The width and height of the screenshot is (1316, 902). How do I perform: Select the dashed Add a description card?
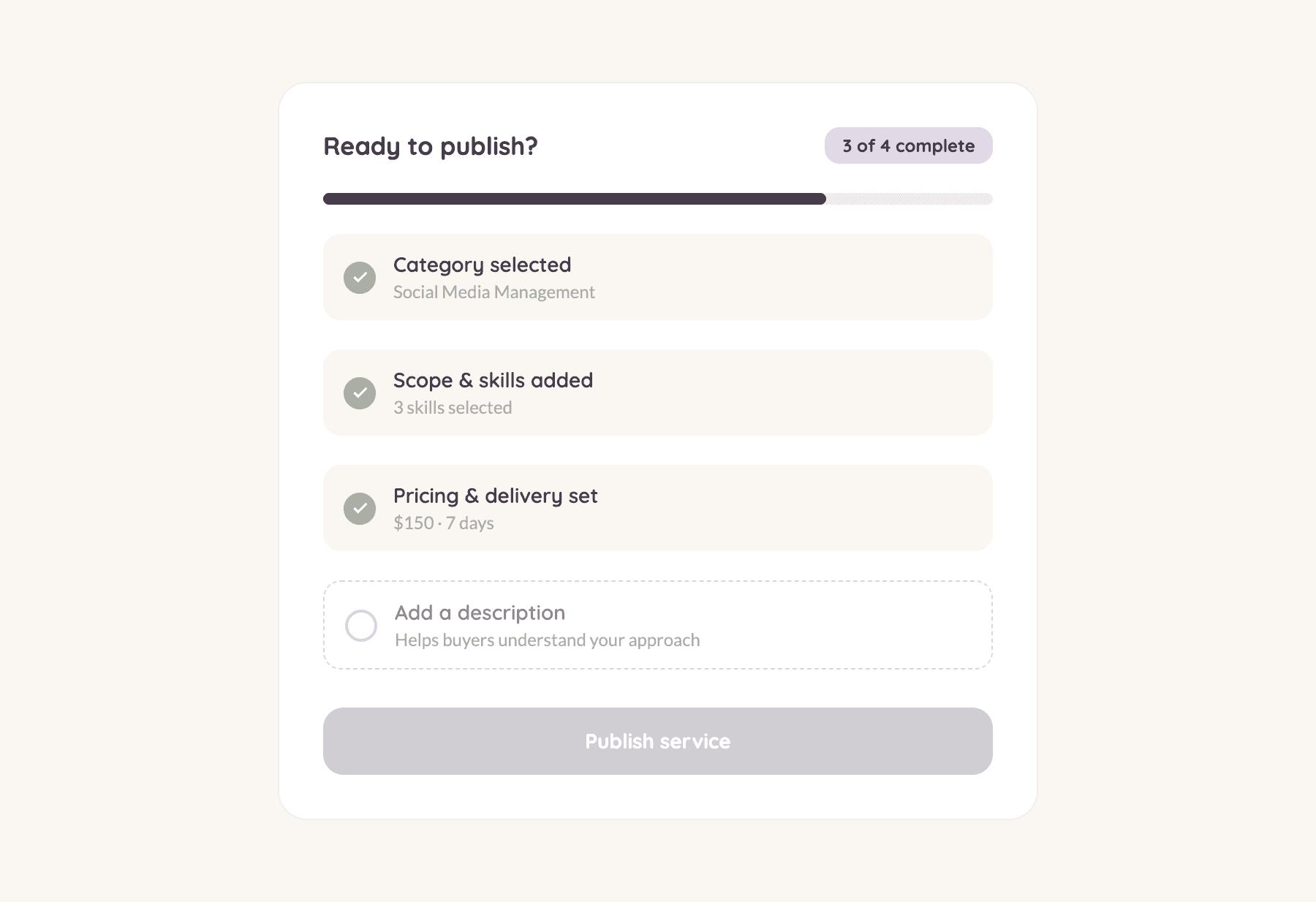pyautogui.click(x=658, y=625)
